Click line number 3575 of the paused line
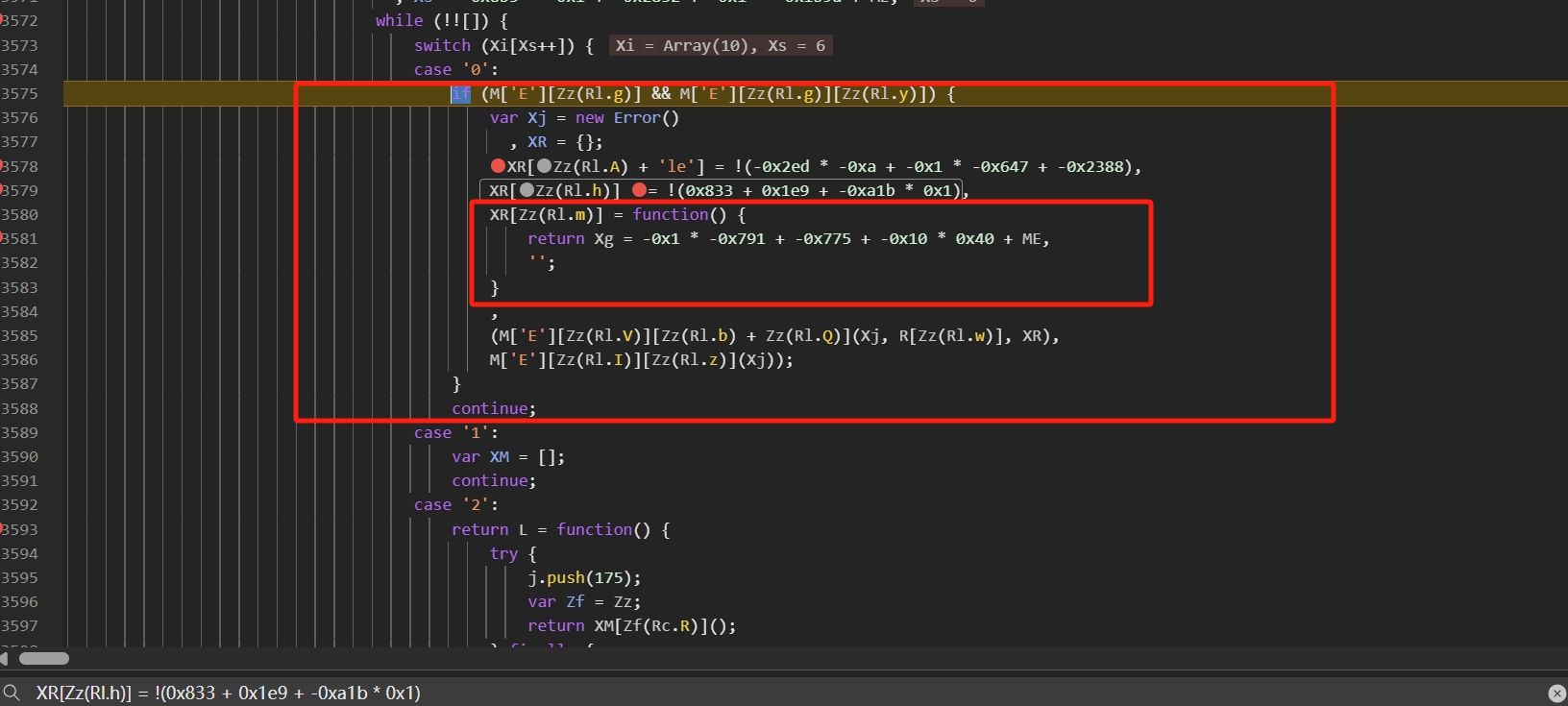Viewport: 1568px width, 706px height. pyautogui.click(x=19, y=93)
